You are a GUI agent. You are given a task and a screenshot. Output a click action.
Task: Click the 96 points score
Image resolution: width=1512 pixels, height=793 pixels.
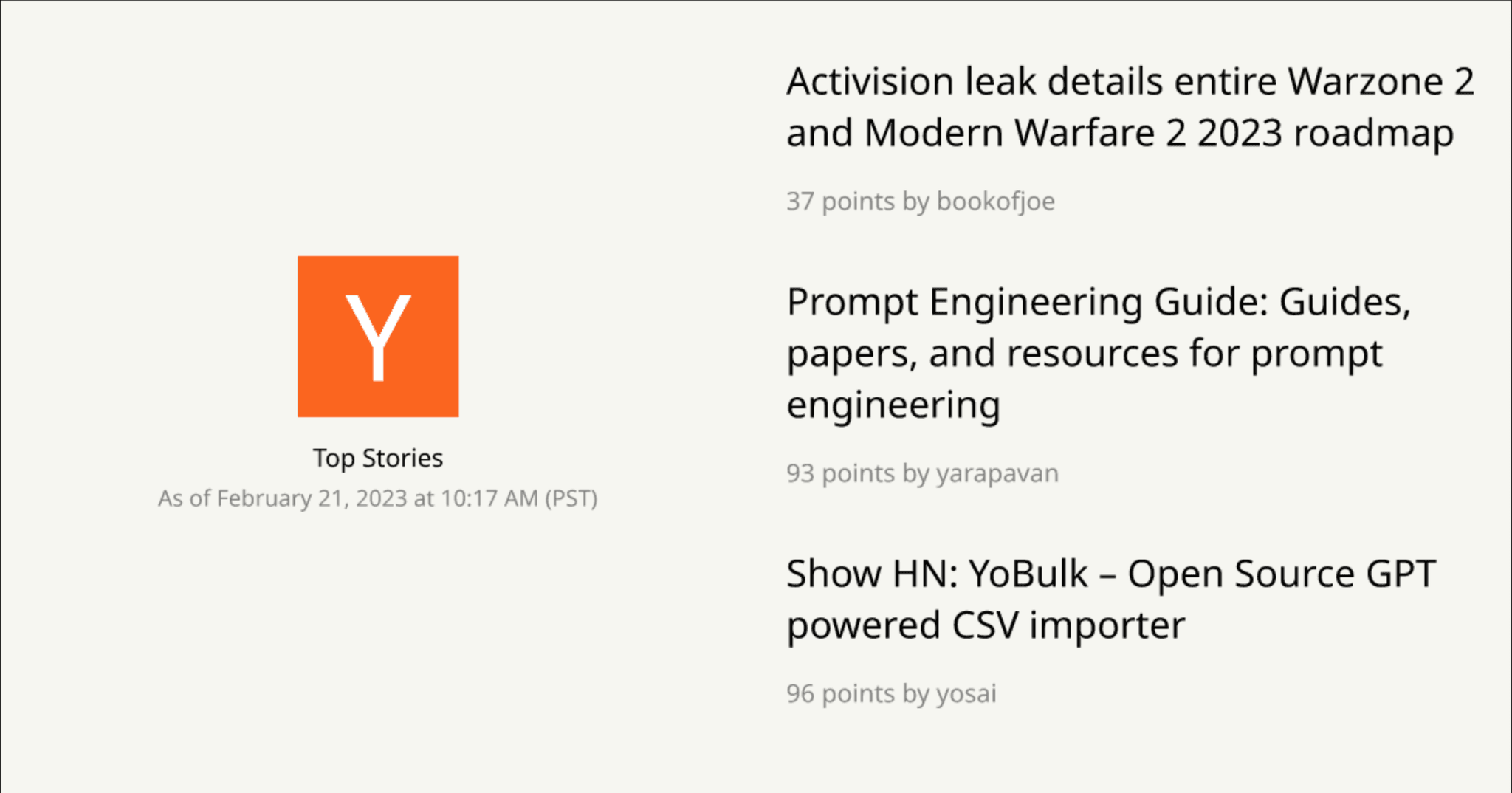(840, 694)
